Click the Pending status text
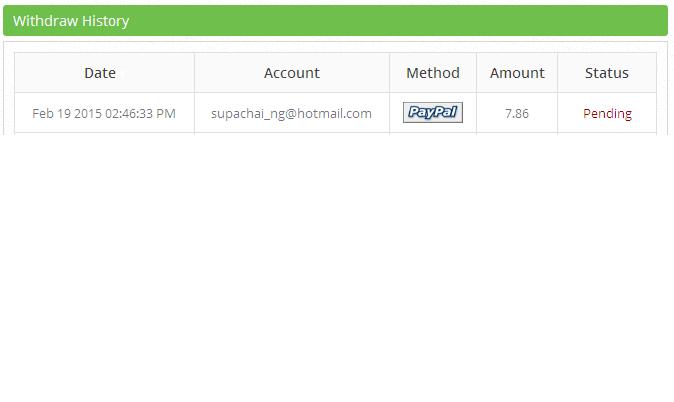The height and width of the screenshot is (402, 674). [607, 114]
